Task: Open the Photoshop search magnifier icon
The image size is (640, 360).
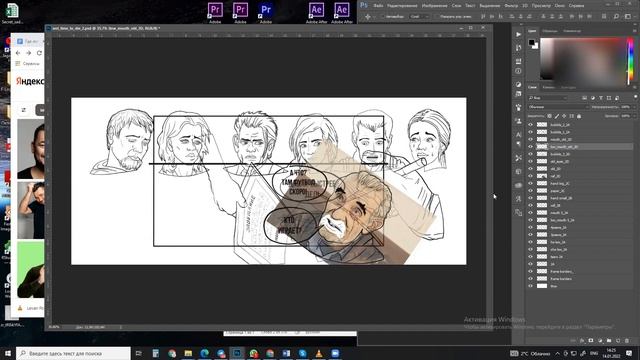Action: tap(616, 17)
